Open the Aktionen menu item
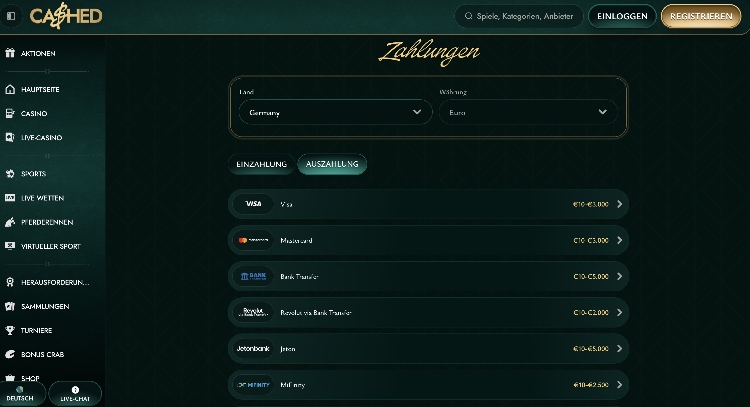750x407 pixels. [x=38, y=53]
